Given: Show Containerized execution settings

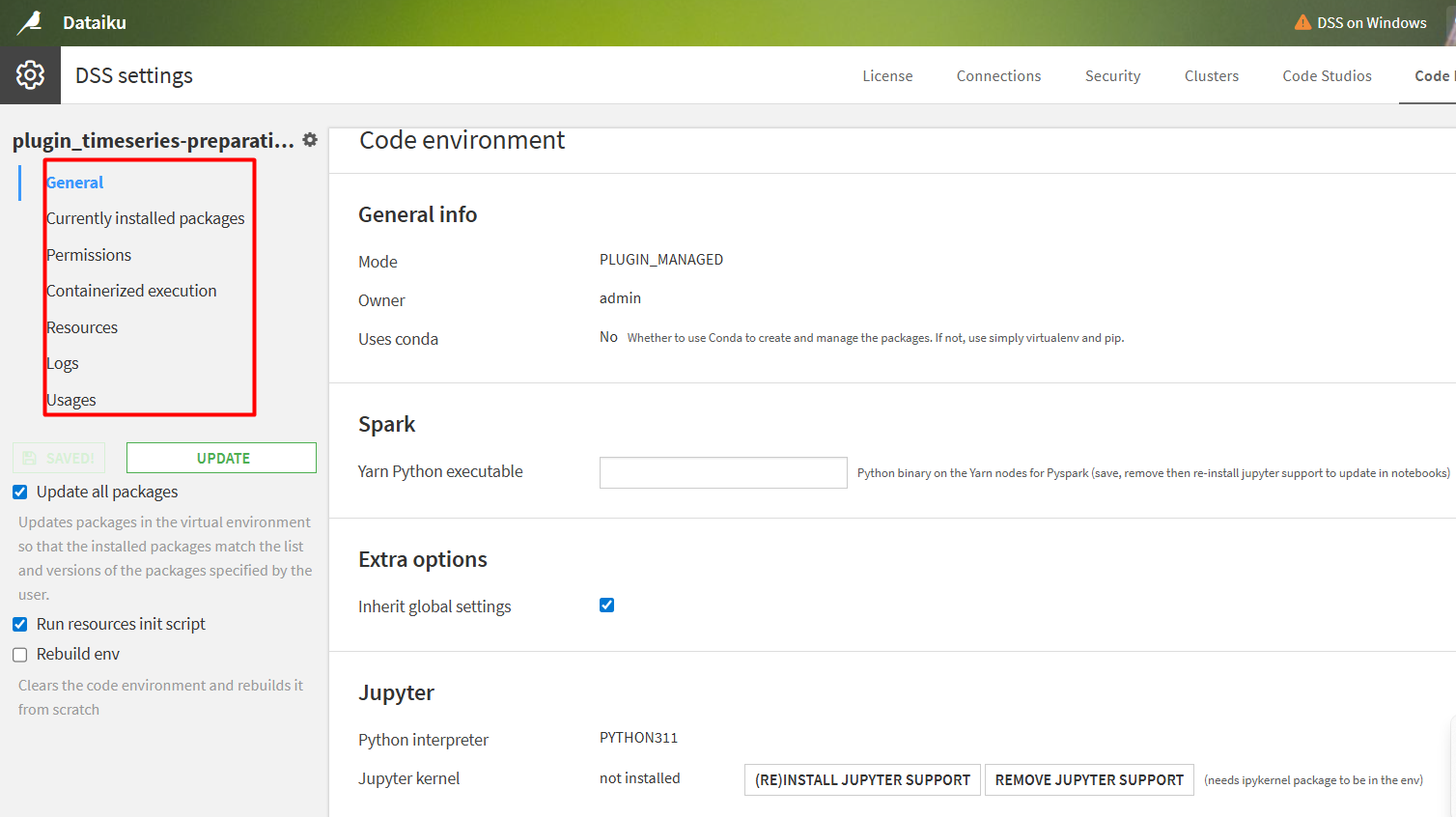Looking at the screenshot, I should click(x=131, y=291).
